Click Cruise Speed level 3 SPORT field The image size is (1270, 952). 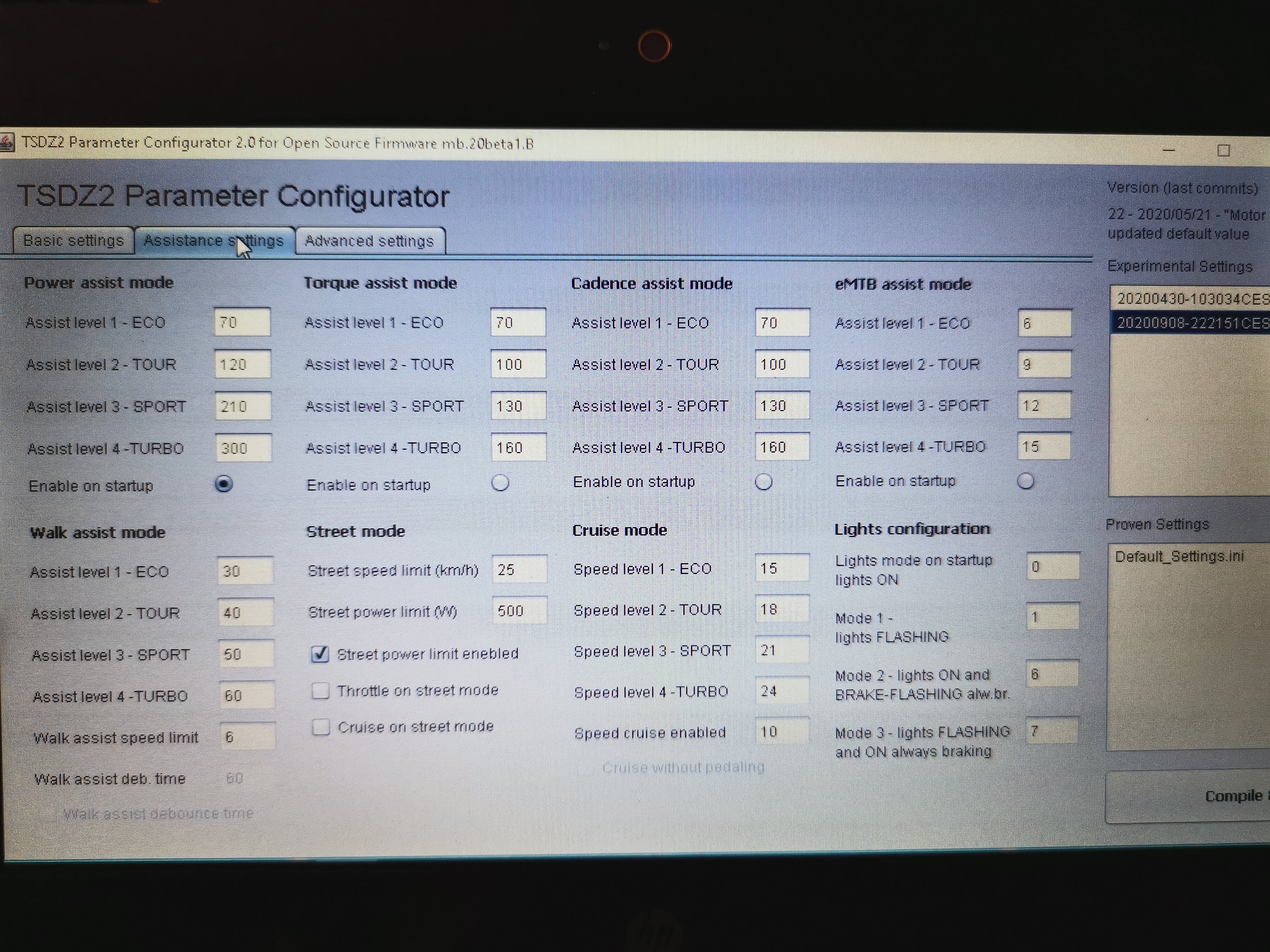782,650
